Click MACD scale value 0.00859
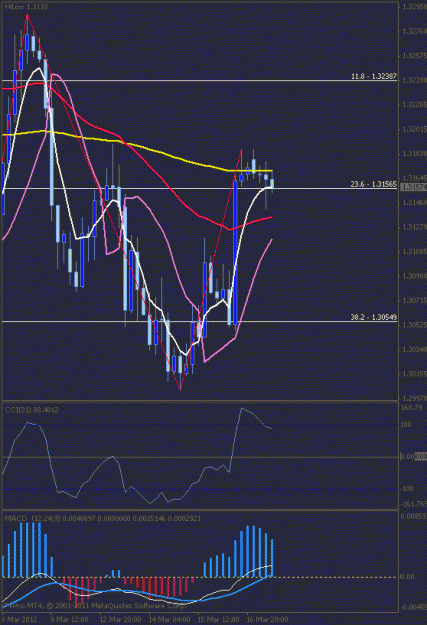This screenshot has width=427, height=625. click(x=413, y=516)
